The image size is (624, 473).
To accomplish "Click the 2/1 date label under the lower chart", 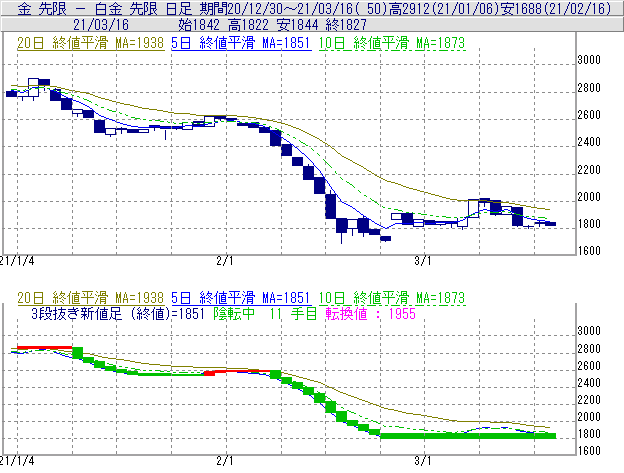I will pyautogui.click(x=225, y=461).
